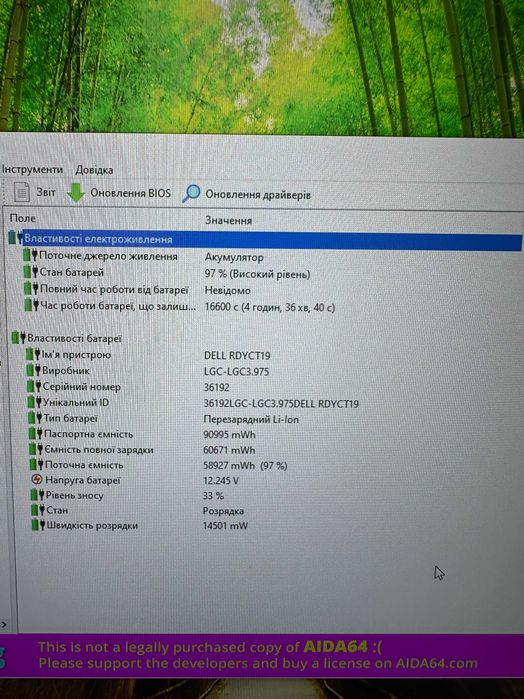This screenshot has height=699, width=524.
Task: Click the value 90995 mWh
Action: coord(229,435)
